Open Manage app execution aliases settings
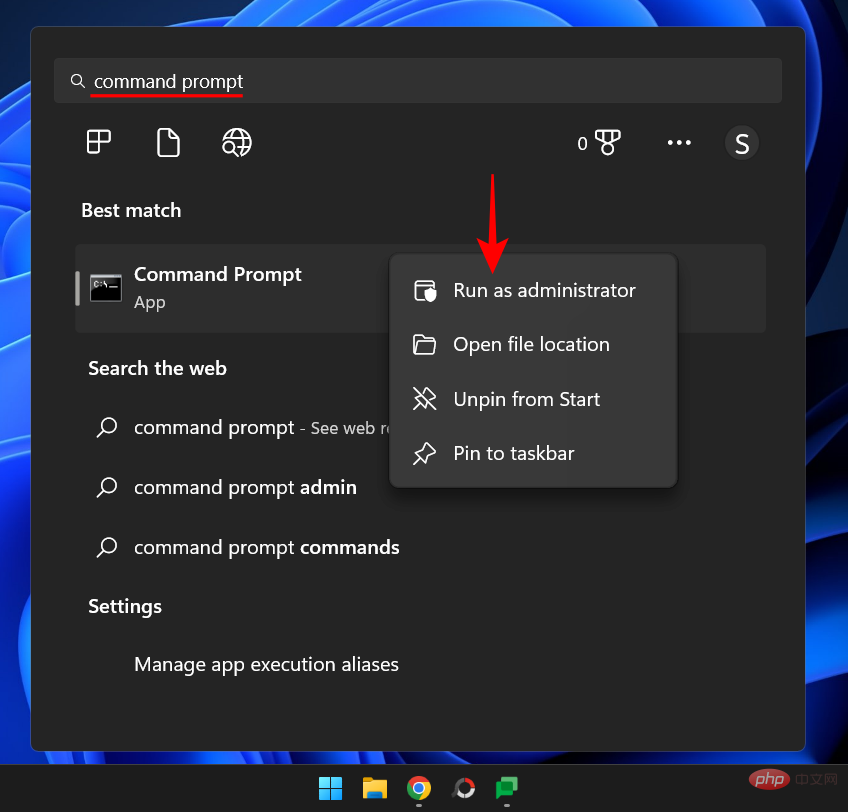Image resolution: width=848 pixels, height=812 pixels. (265, 664)
